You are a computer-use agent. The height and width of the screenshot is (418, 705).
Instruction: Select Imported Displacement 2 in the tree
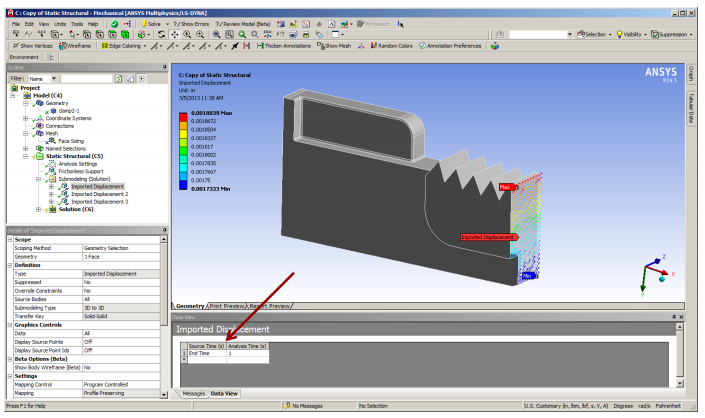pyautogui.click(x=99, y=194)
